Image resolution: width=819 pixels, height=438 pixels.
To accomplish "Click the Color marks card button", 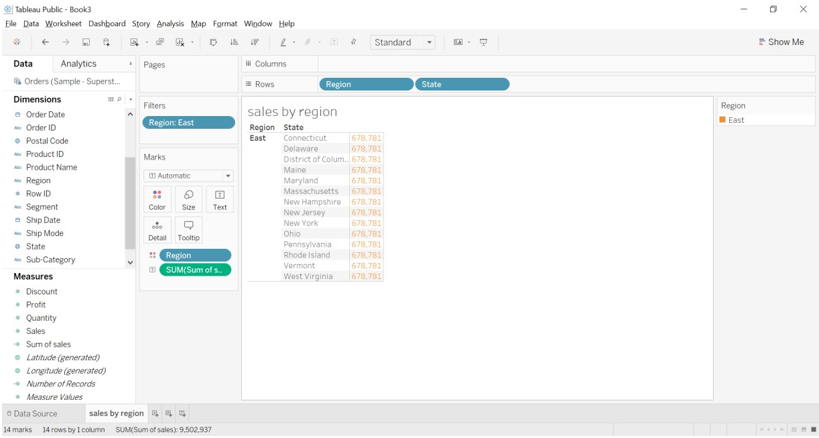I will tap(157, 200).
